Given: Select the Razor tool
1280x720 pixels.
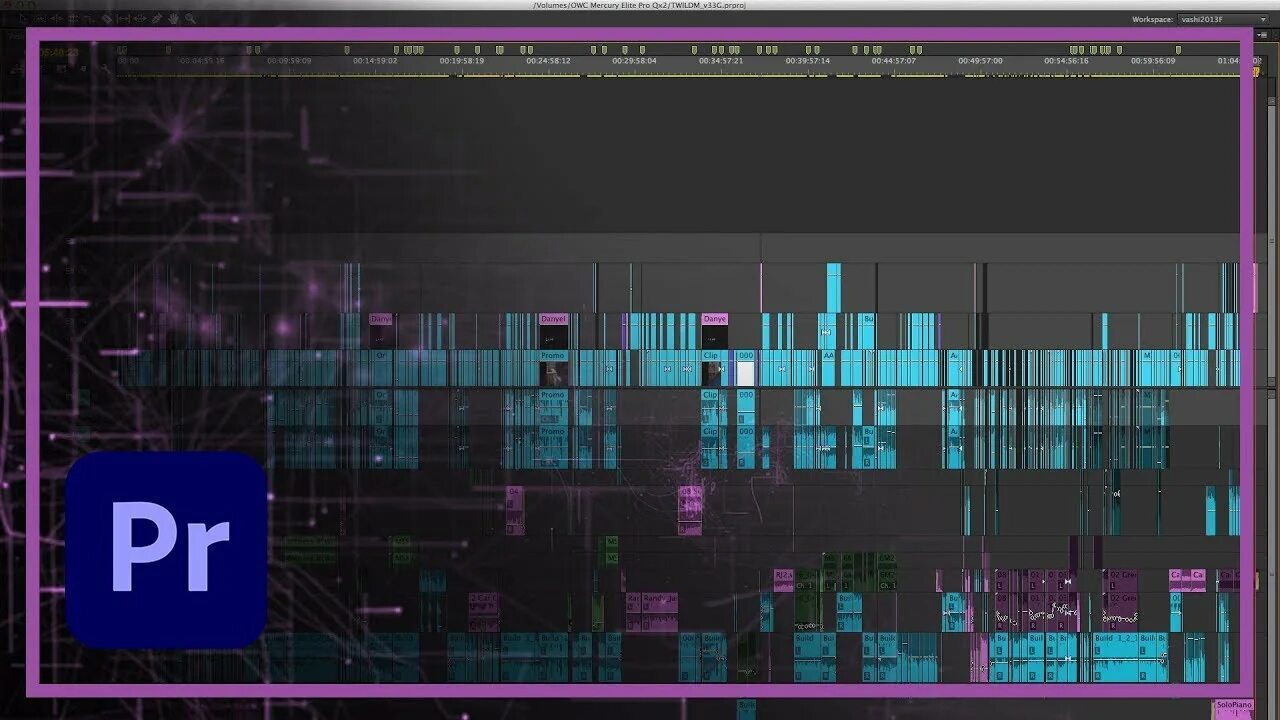Looking at the screenshot, I should (107, 19).
